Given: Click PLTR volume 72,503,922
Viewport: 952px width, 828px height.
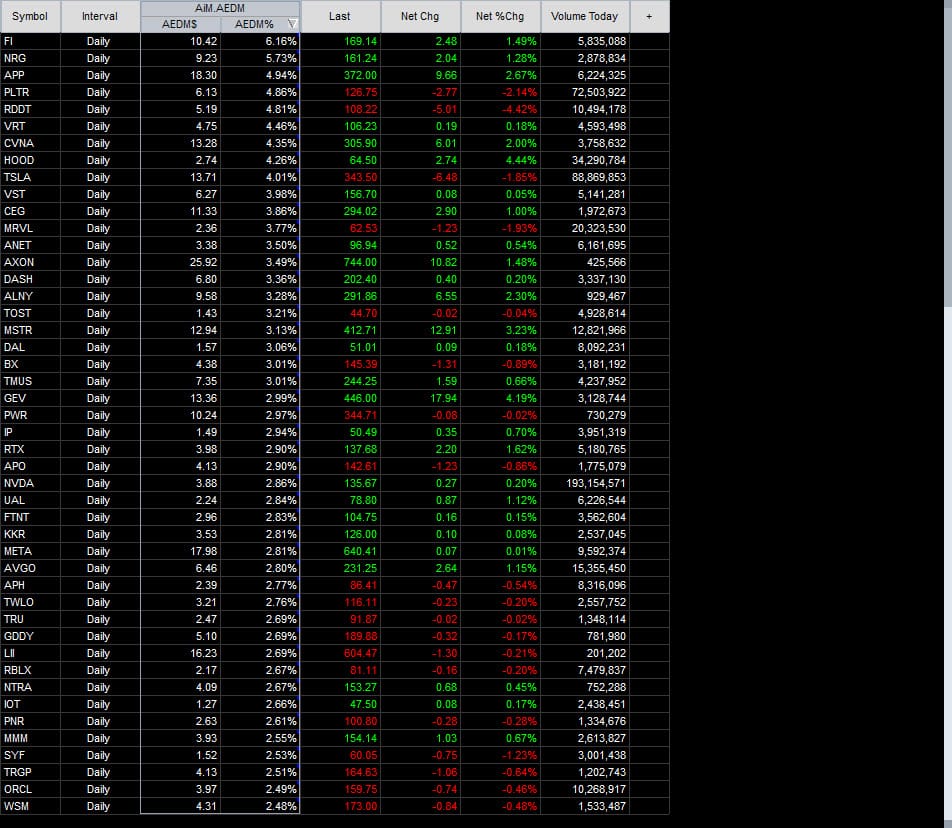Looking at the screenshot, I should pyautogui.click(x=599, y=92).
